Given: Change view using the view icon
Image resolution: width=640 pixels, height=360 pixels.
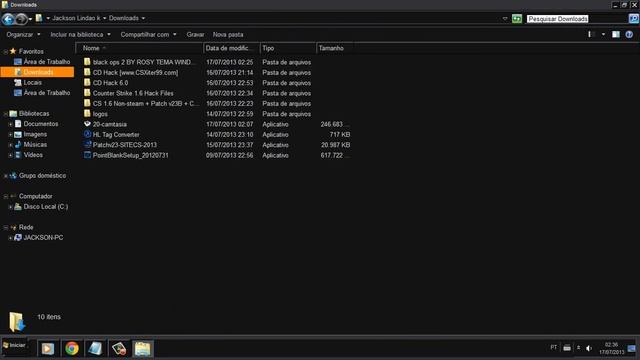Looking at the screenshot, I should coord(590,35).
